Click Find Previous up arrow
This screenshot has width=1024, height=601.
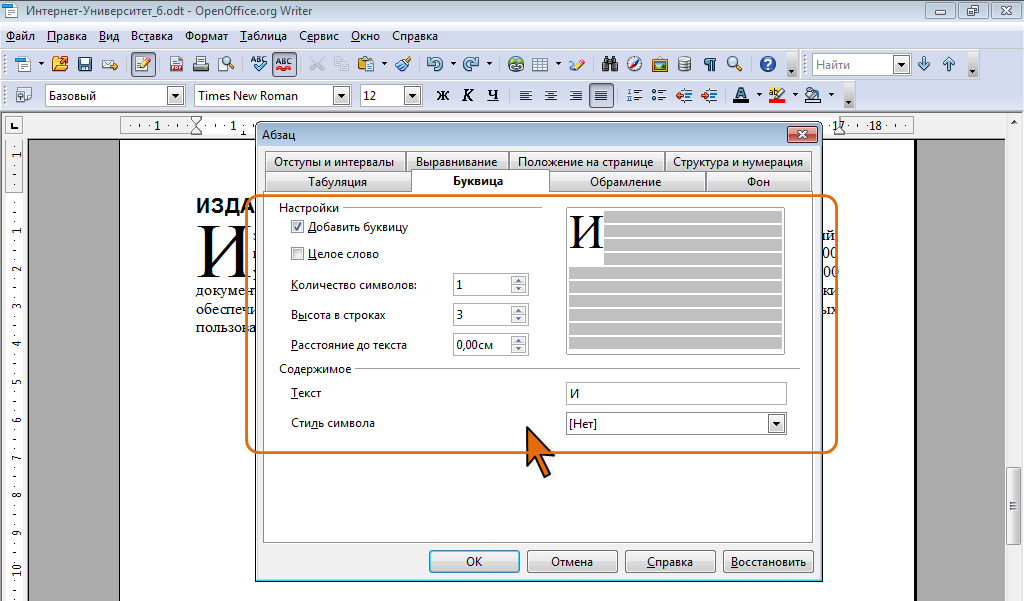coord(949,64)
